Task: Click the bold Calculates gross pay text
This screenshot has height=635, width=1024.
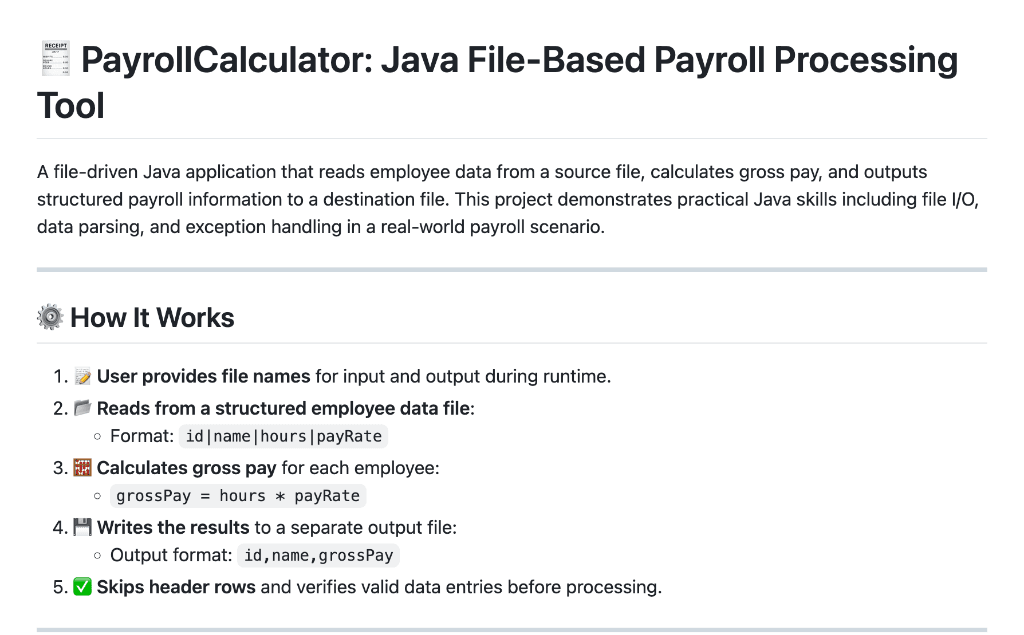Action: (x=186, y=468)
